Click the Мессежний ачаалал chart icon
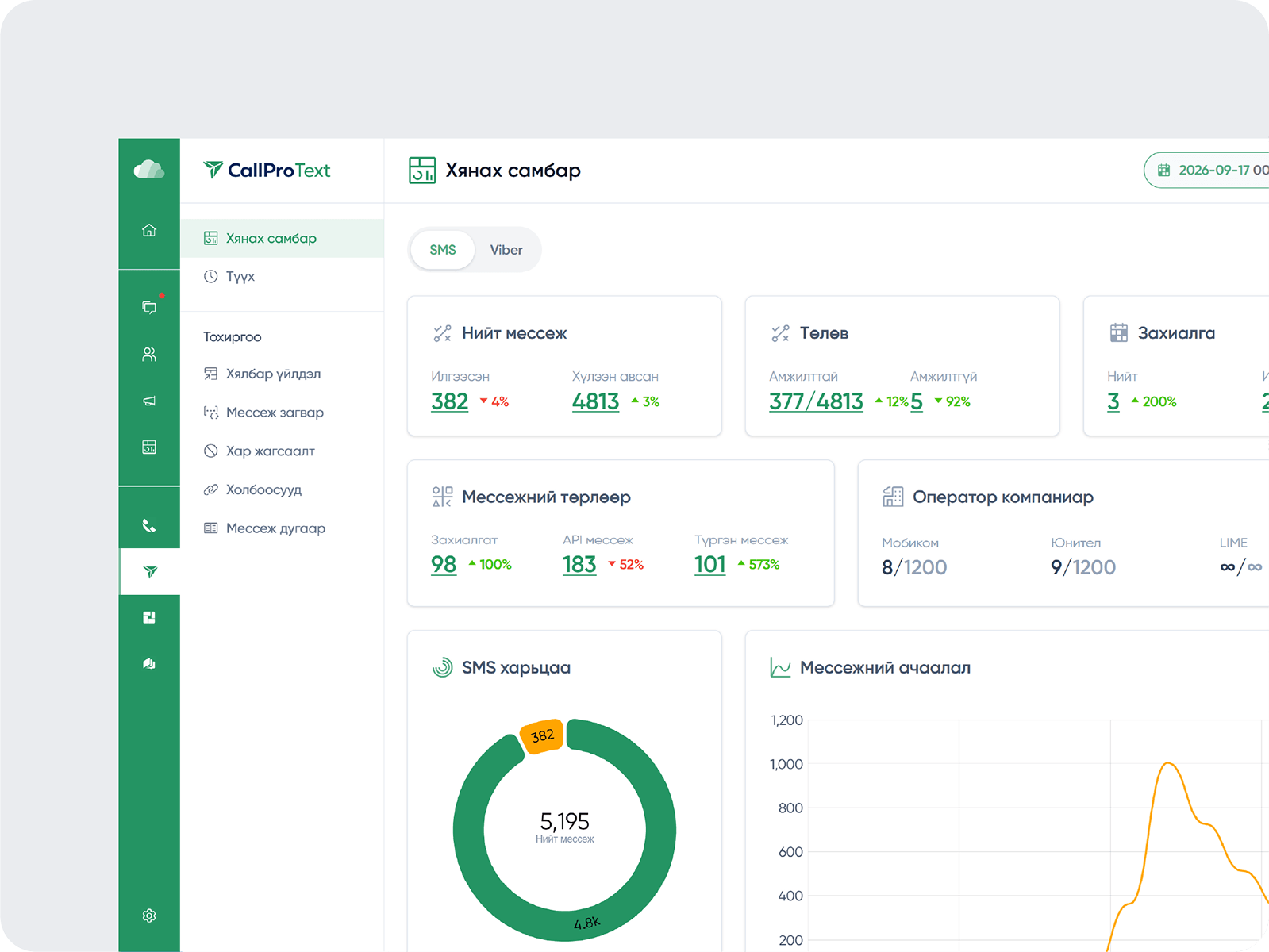The width and height of the screenshot is (1269, 952). click(x=780, y=668)
